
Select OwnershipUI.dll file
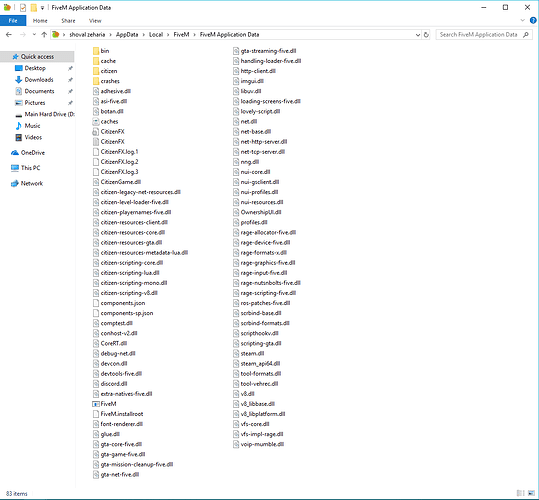[x=257, y=212]
